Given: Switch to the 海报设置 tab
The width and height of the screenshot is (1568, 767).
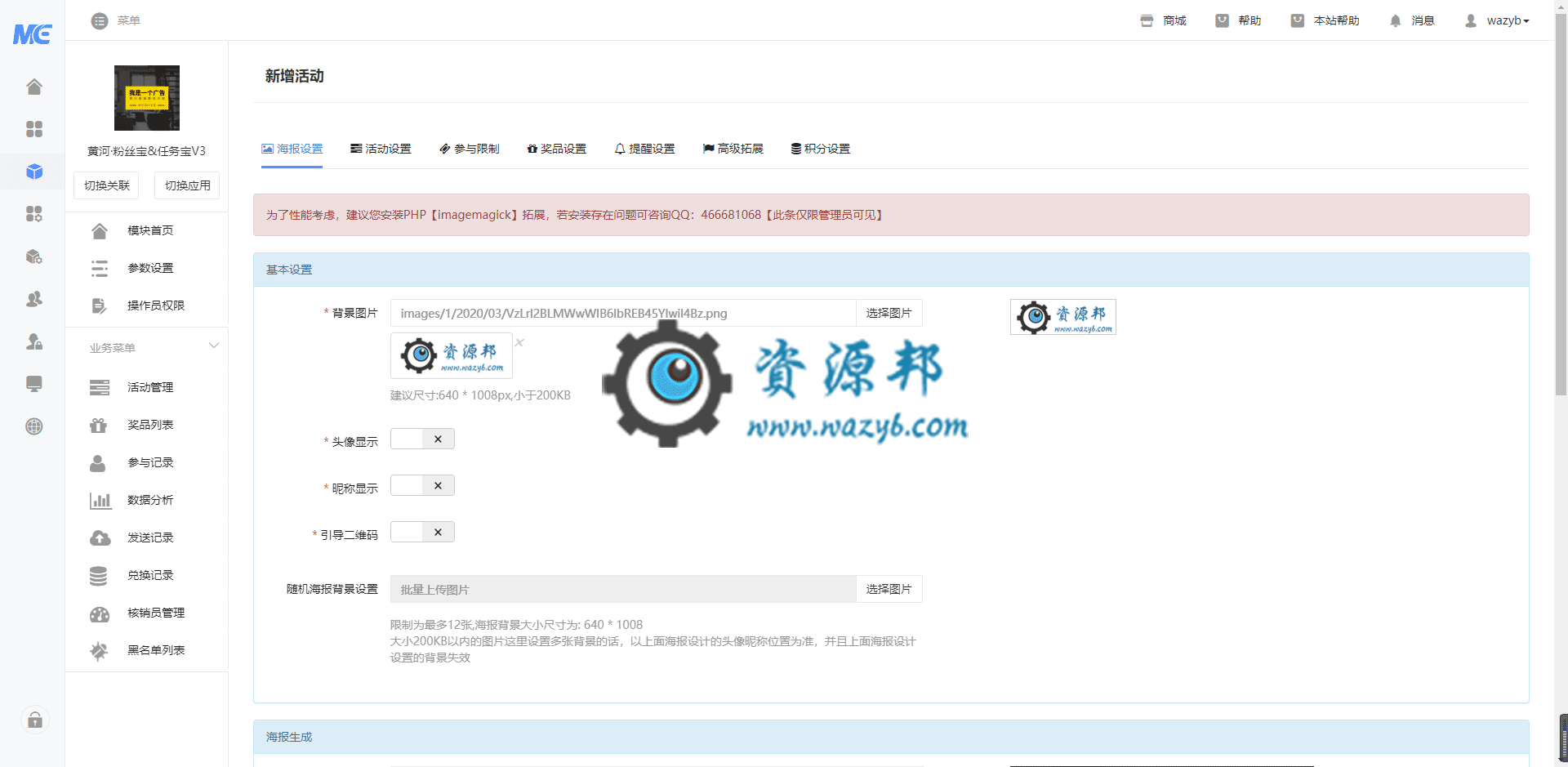Looking at the screenshot, I should [x=292, y=149].
